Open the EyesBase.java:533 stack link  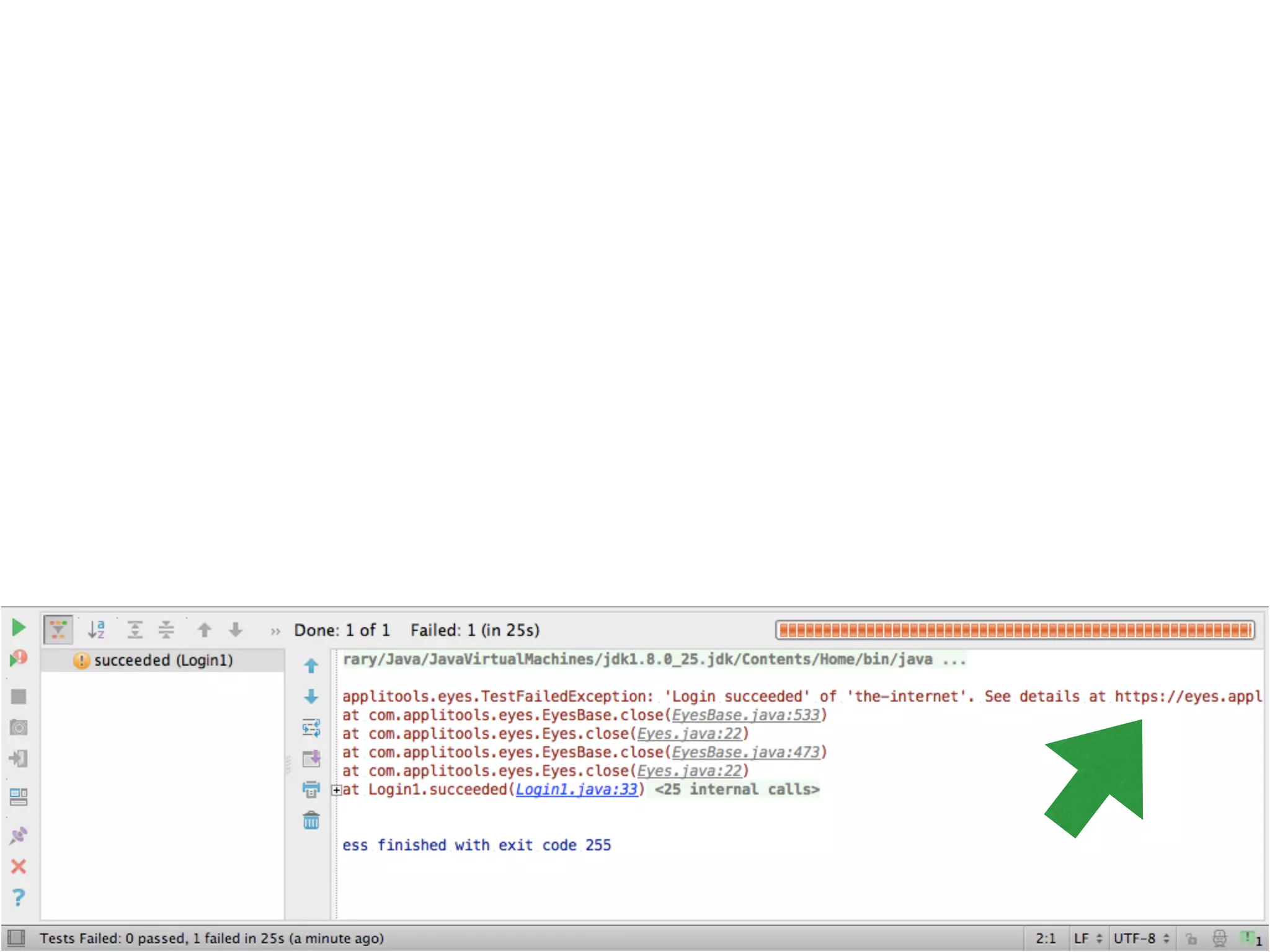745,715
